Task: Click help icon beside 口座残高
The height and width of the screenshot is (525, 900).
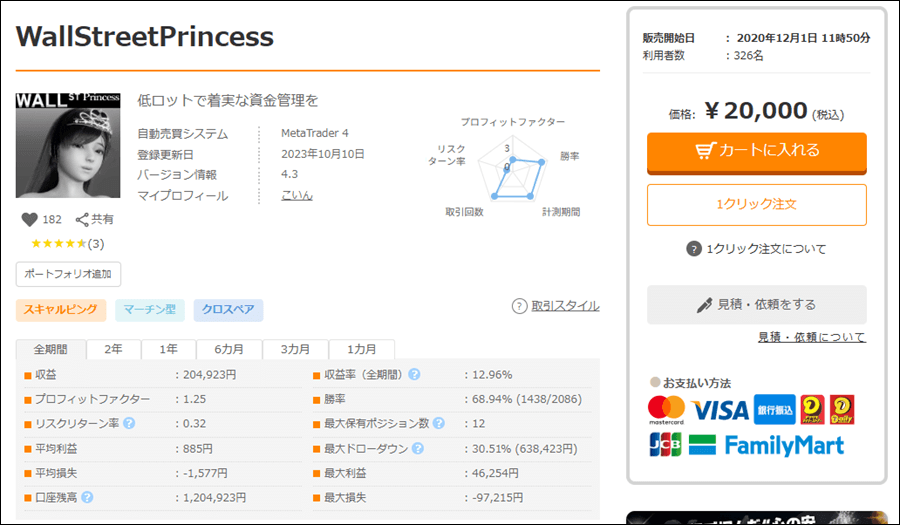Action: pos(87,497)
